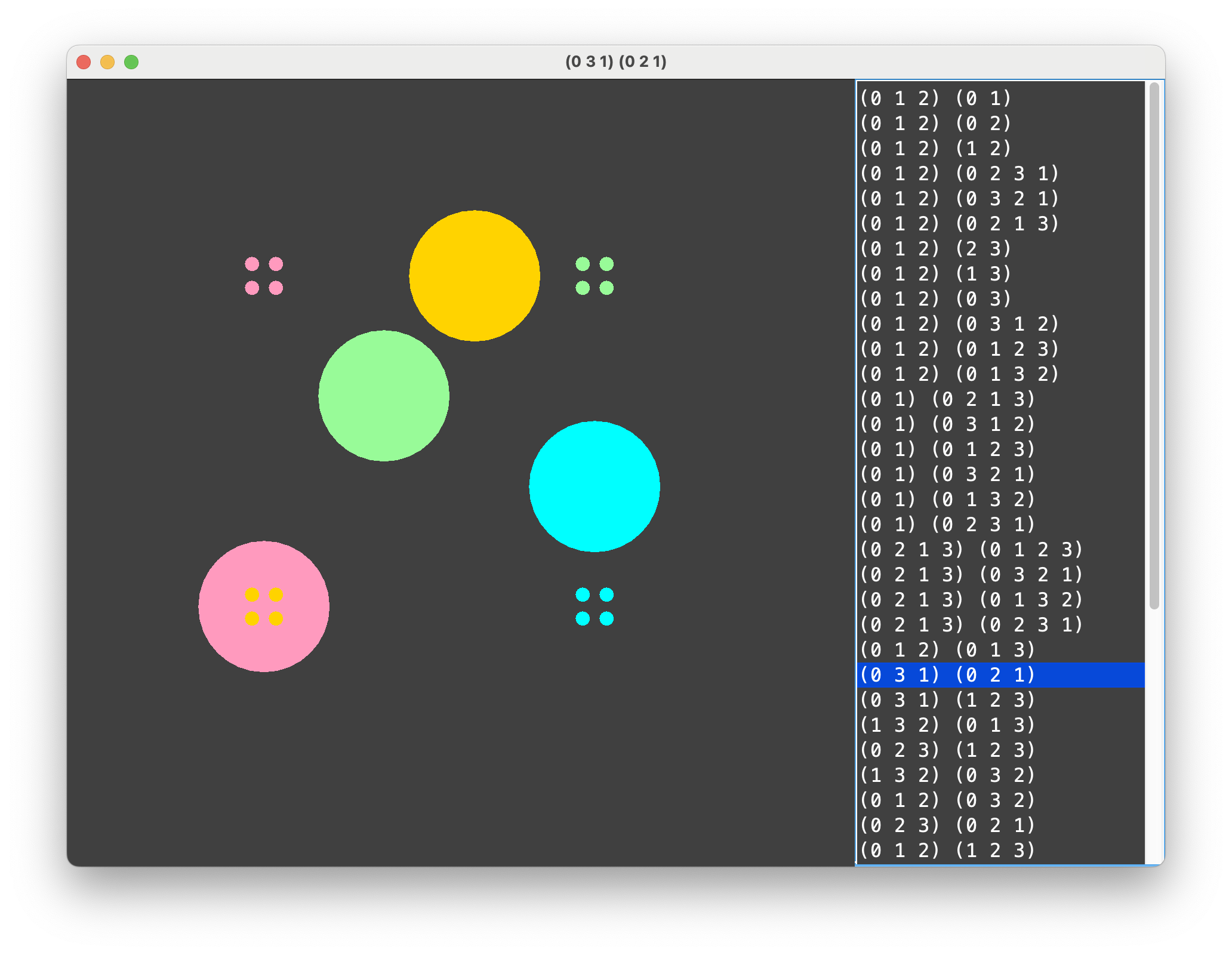Click the large cyan circle
Screen dimensions: 1232x955
point(595,486)
